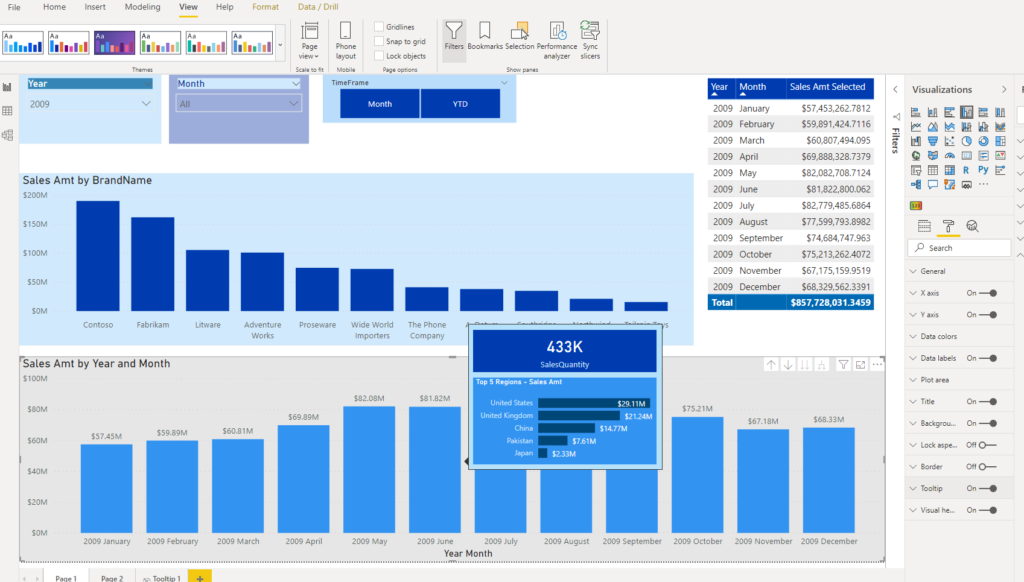Click the Month button in TimeFrame slicer
The image size is (1024, 582).
[x=379, y=104]
